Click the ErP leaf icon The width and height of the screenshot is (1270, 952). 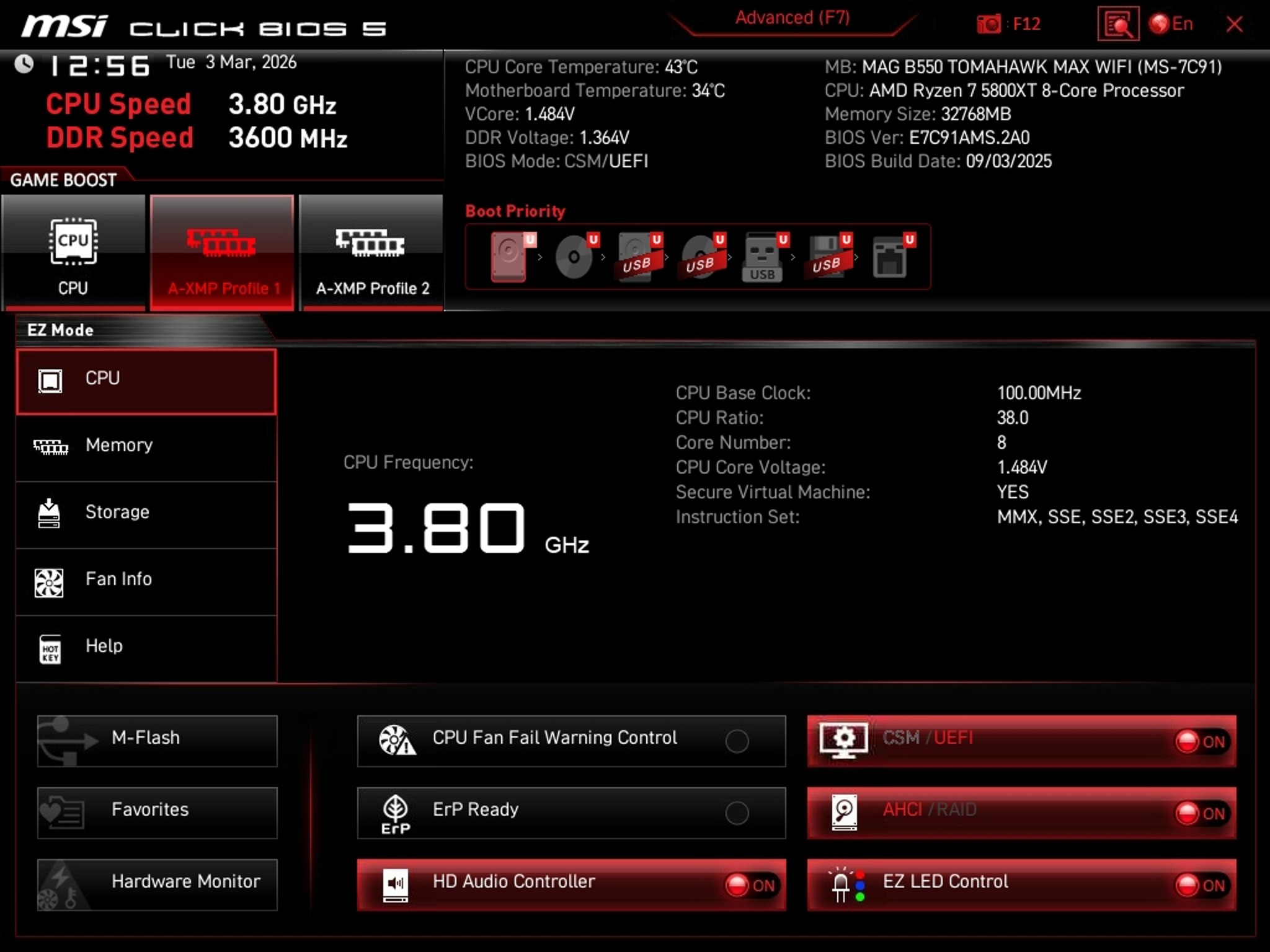click(x=396, y=814)
